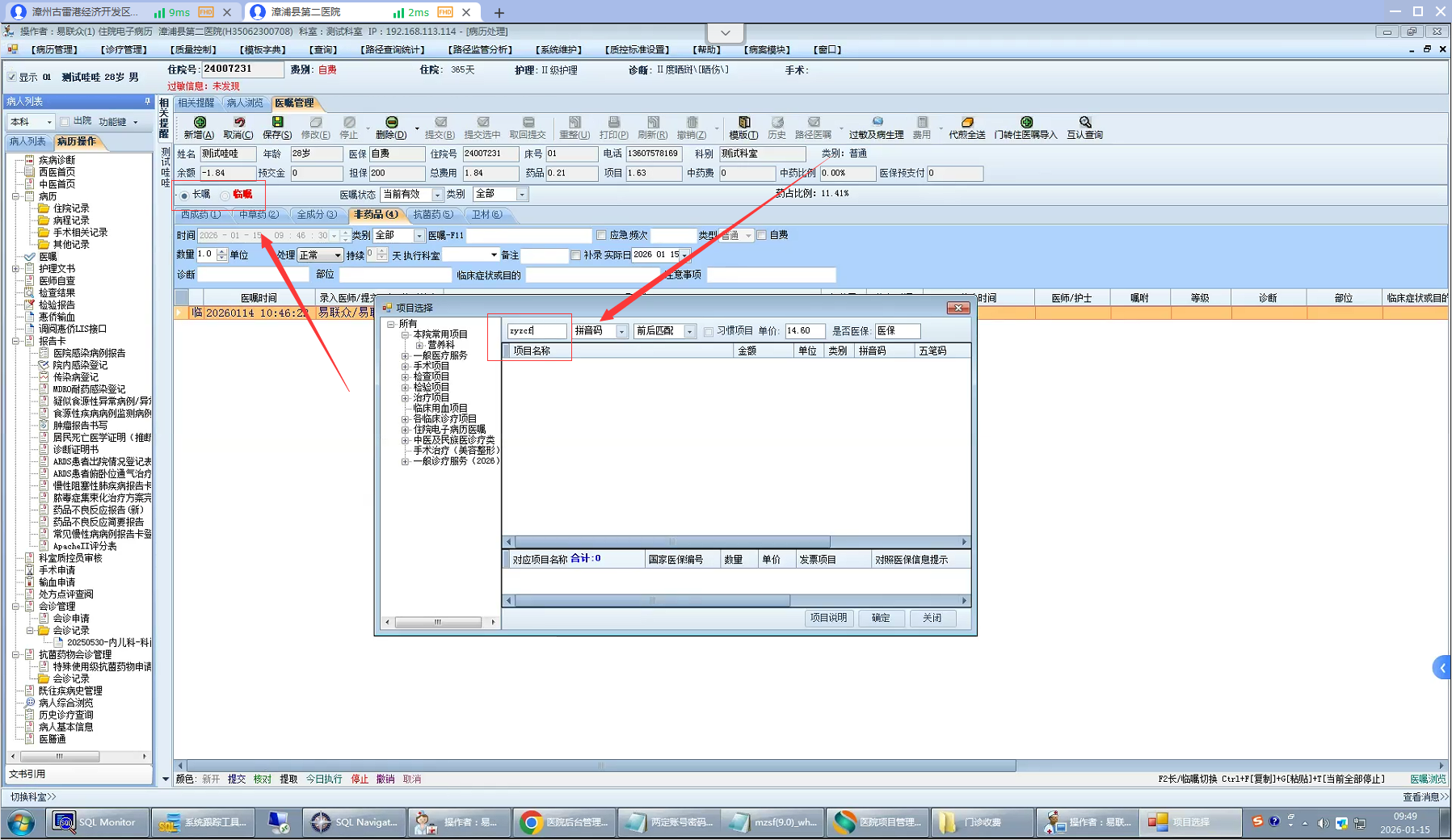1452x840 pixels.
Task: Expand the 手术项目 tree node
Action: coord(405,366)
